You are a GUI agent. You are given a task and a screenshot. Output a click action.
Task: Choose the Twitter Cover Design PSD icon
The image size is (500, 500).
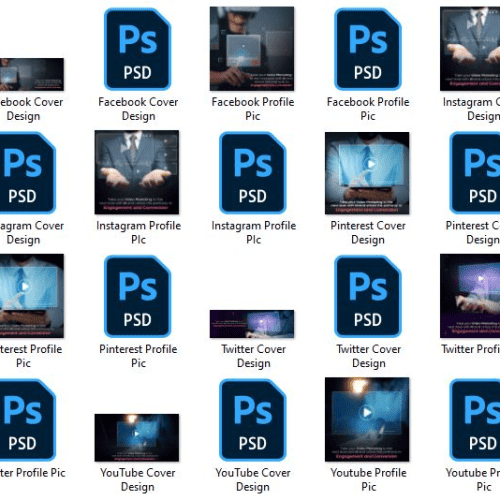(x=368, y=296)
